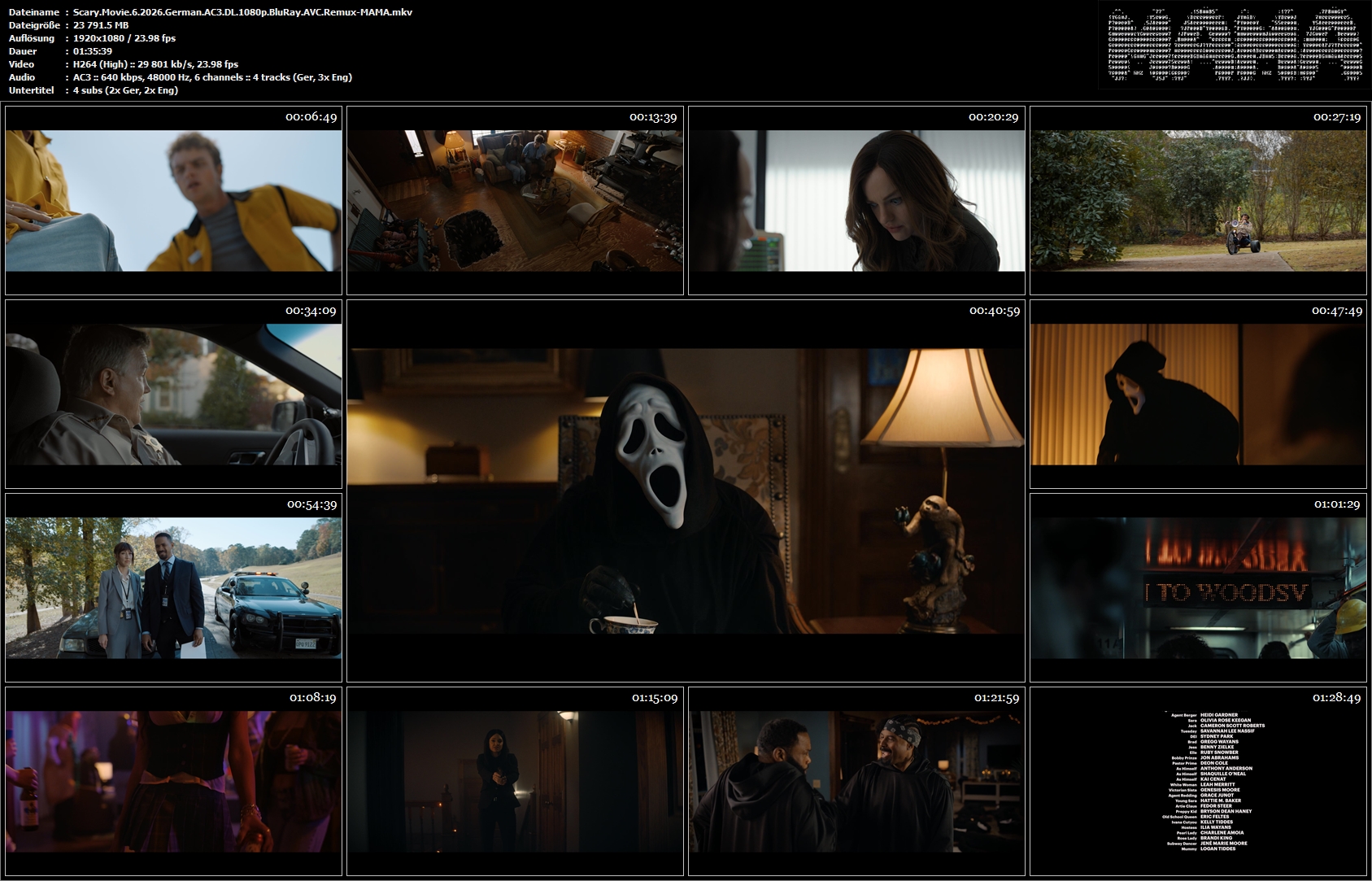The image size is (1372, 881).
Task: Click the Untertitel label
Action: [31, 90]
